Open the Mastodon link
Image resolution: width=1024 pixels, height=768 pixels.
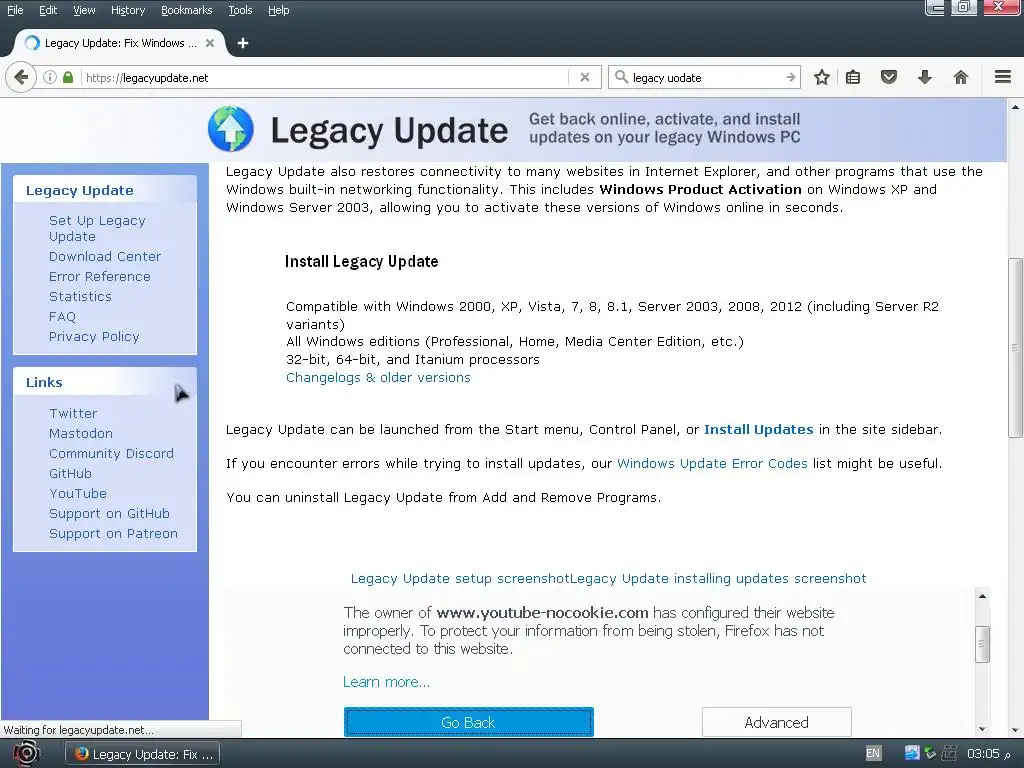coord(81,434)
